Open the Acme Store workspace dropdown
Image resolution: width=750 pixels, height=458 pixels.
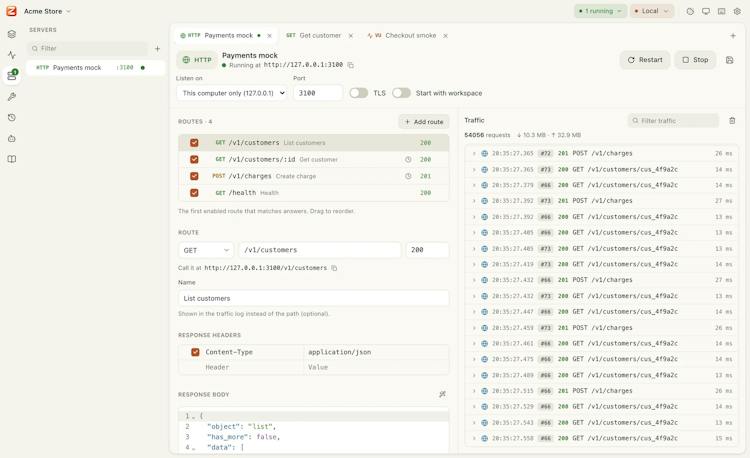tap(47, 11)
